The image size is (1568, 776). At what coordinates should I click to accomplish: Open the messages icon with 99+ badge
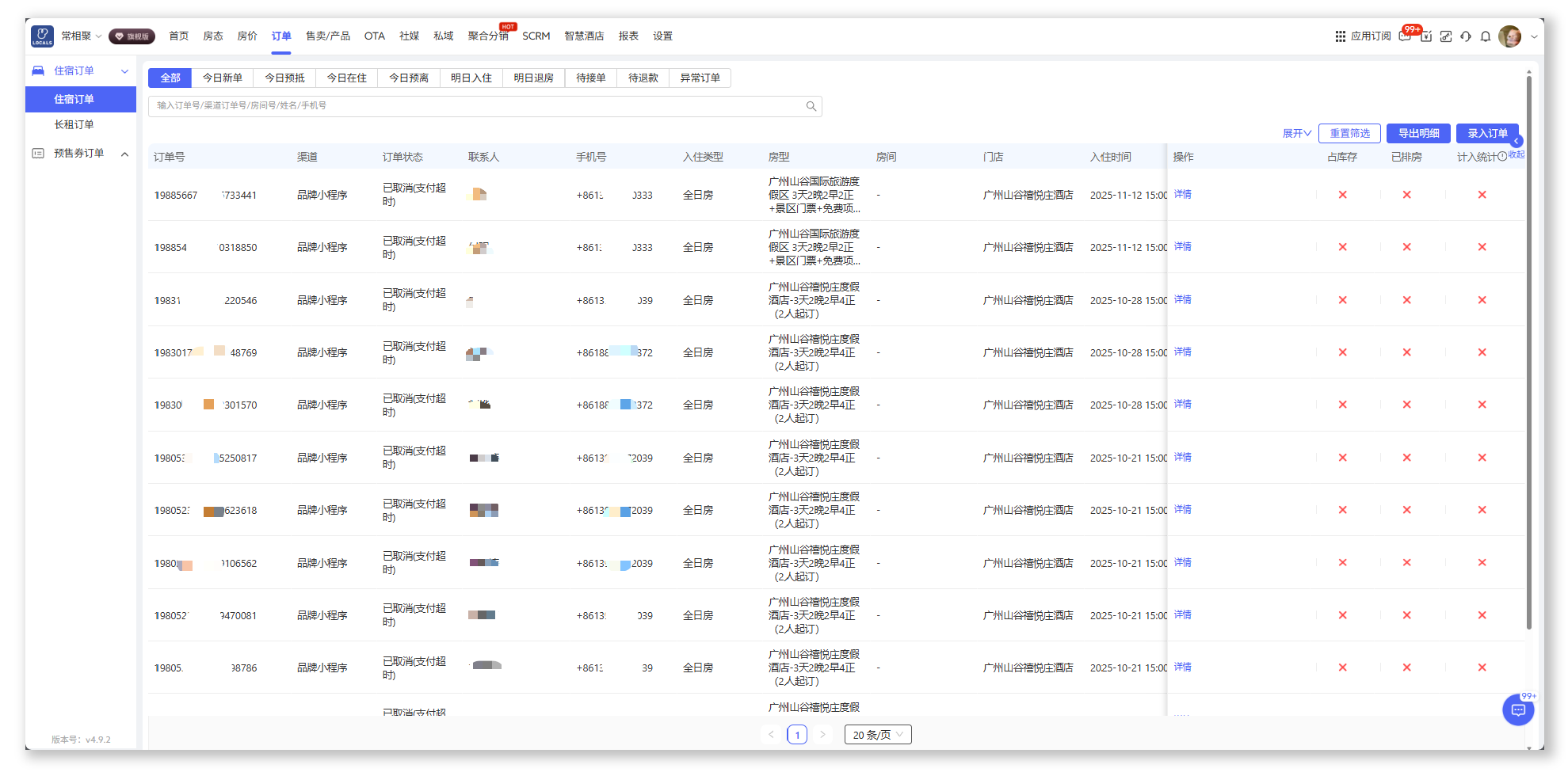pyautogui.click(x=1406, y=36)
